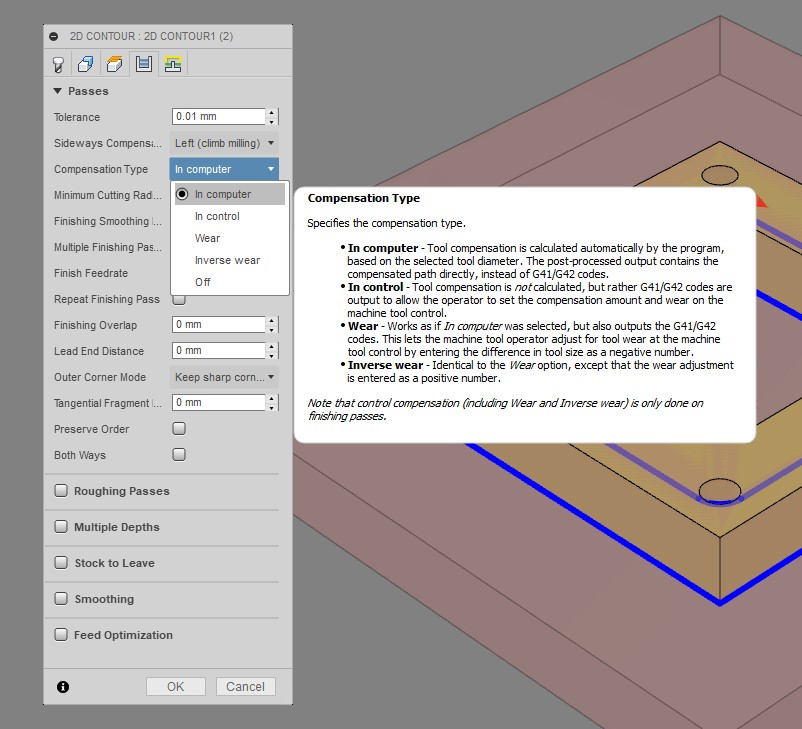Select the Passes tab icon

tap(143, 64)
